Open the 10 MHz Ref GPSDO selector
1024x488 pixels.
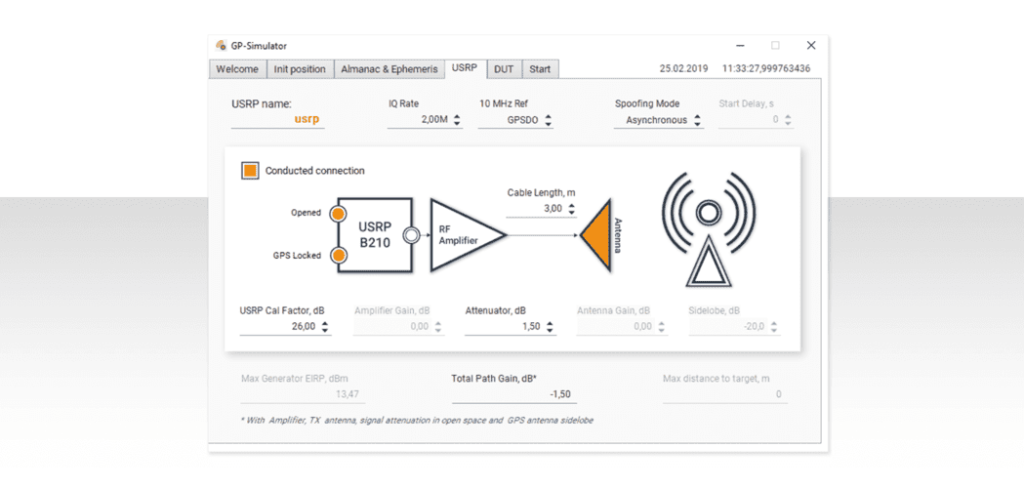pyautogui.click(x=516, y=120)
